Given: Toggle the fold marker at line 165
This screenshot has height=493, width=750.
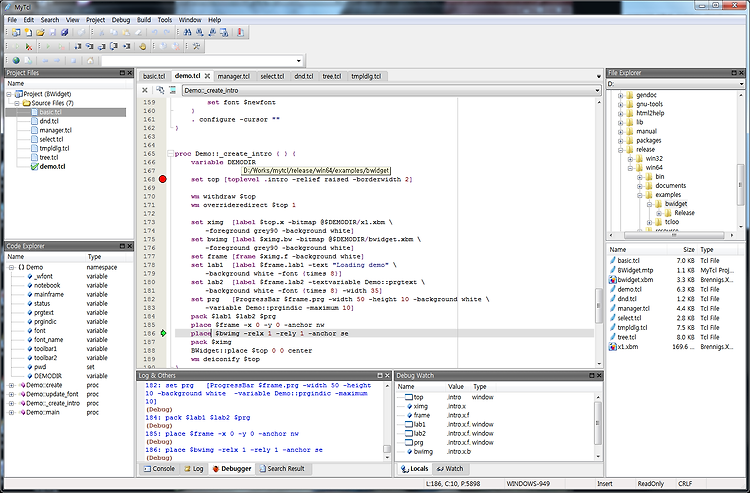Looking at the screenshot, I should click(x=170, y=154).
